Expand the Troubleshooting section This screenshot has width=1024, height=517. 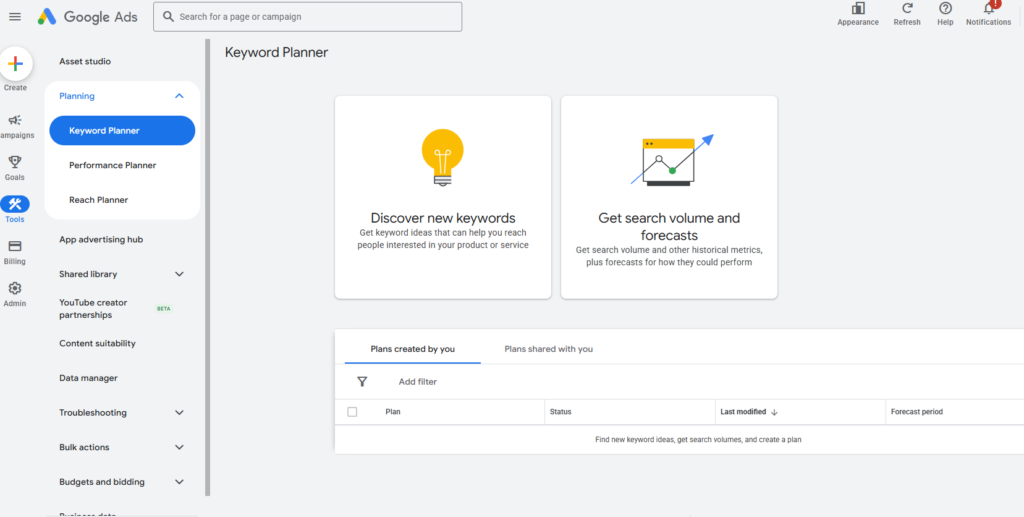tap(179, 413)
